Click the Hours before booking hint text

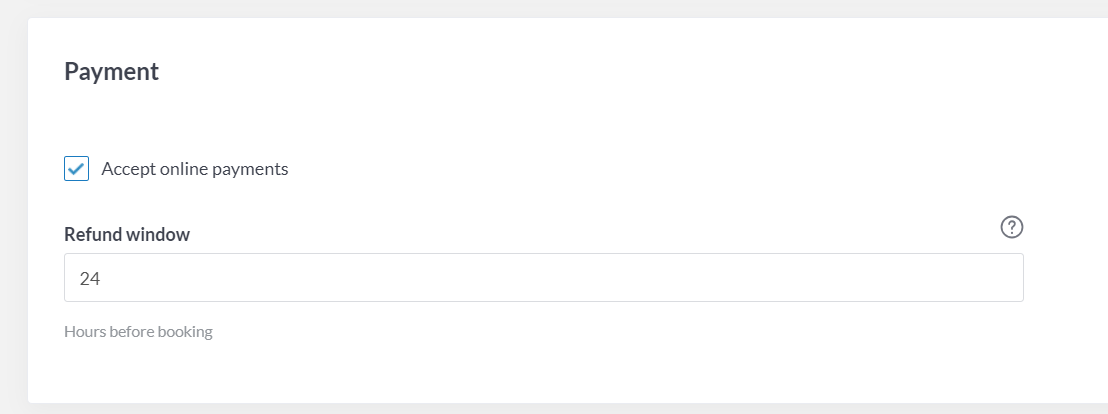point(138,331)
